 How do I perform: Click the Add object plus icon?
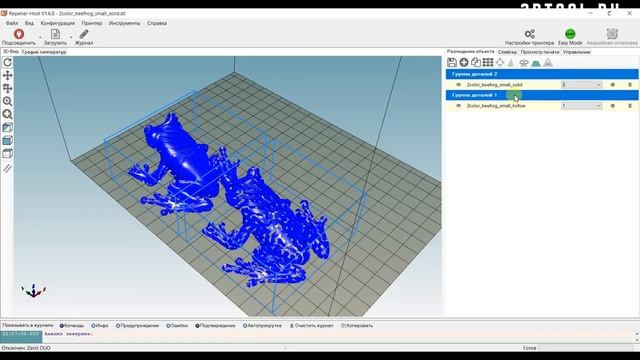tap(464, 62)
